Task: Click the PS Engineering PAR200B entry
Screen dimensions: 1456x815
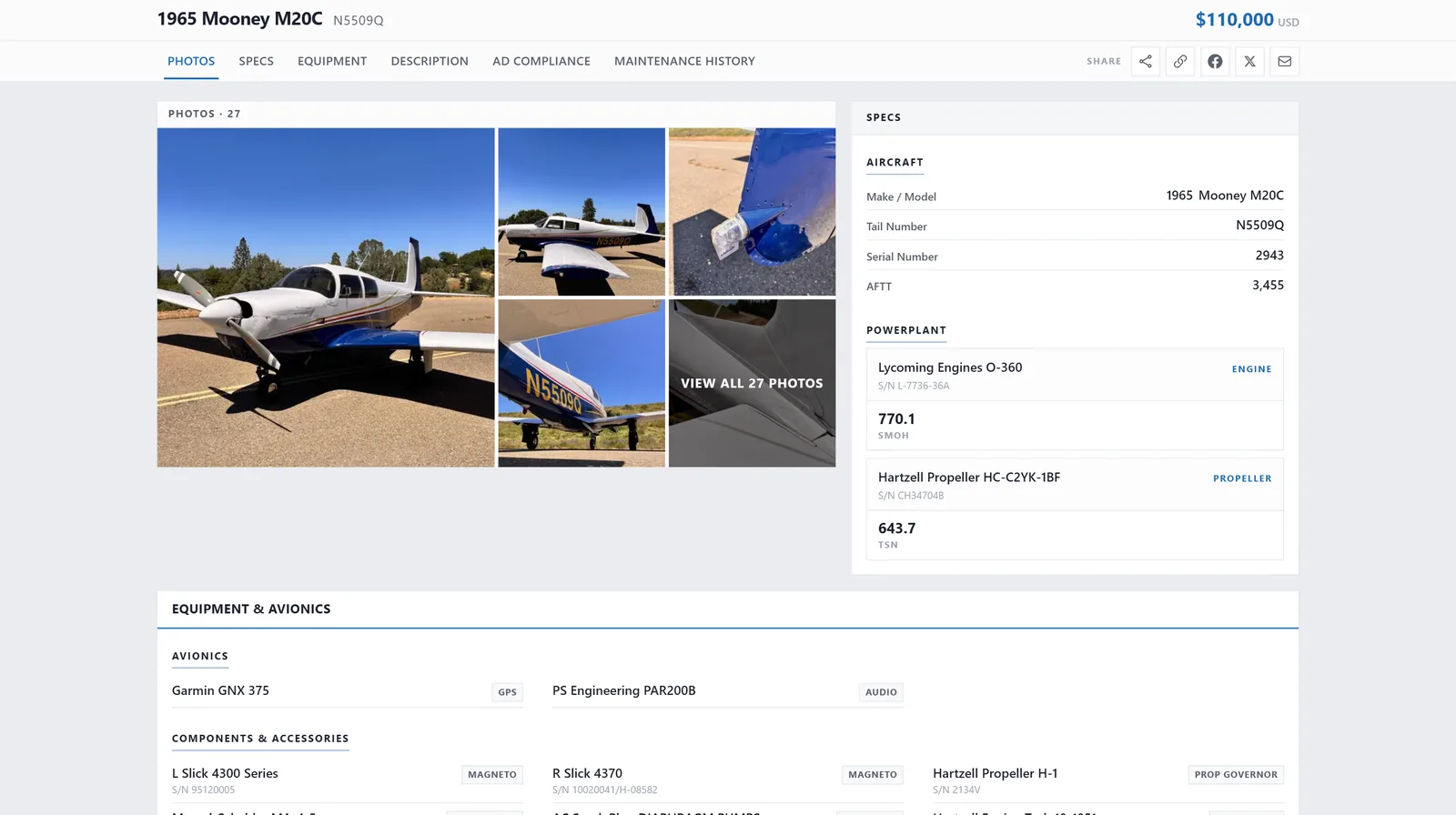Action: (624, 690)
